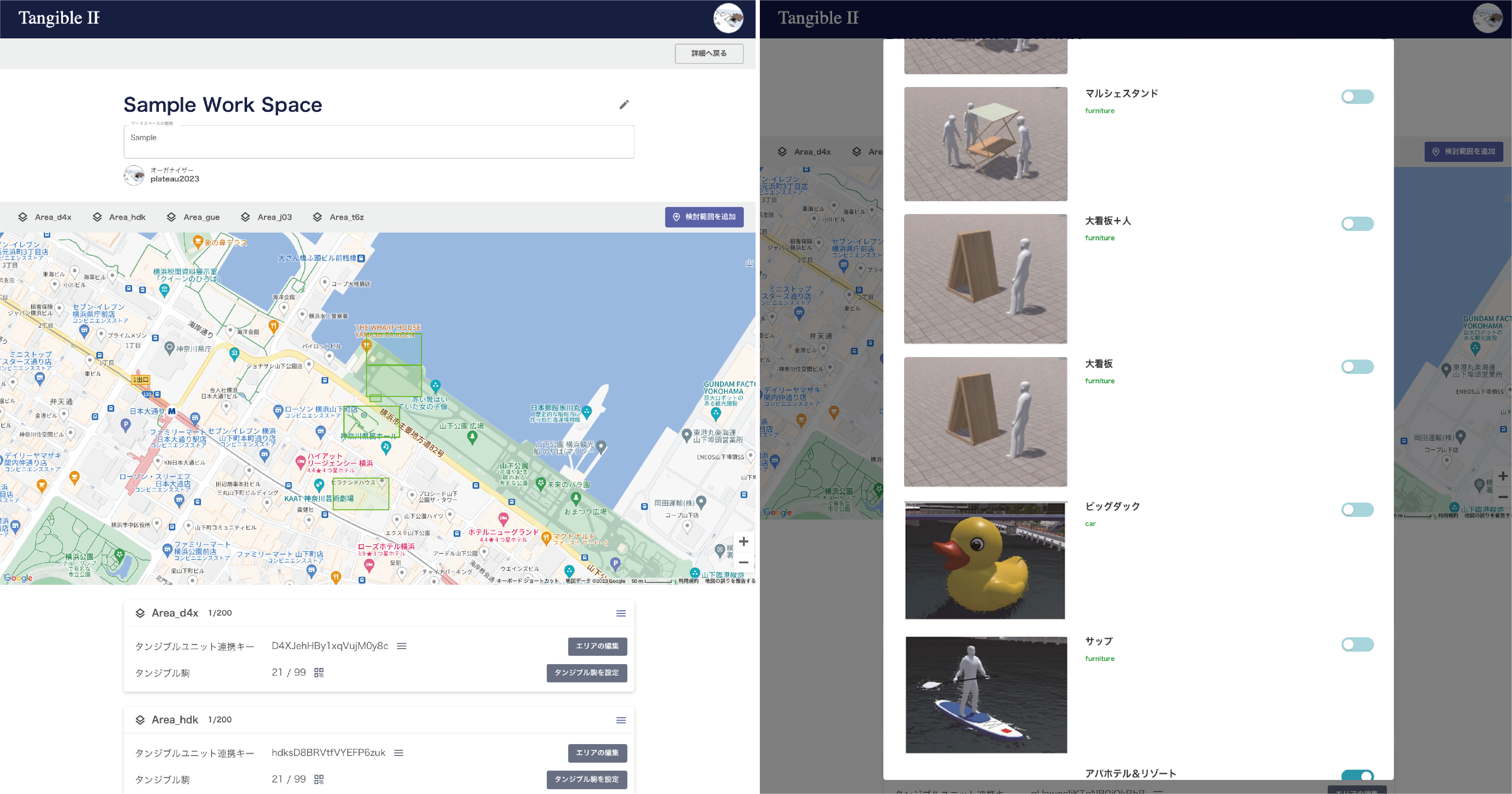Click the Rose Hotel Yokohama map pin
Image resolution: width=1512 pixels, height=794 pixels.
[x=369, y=566]
